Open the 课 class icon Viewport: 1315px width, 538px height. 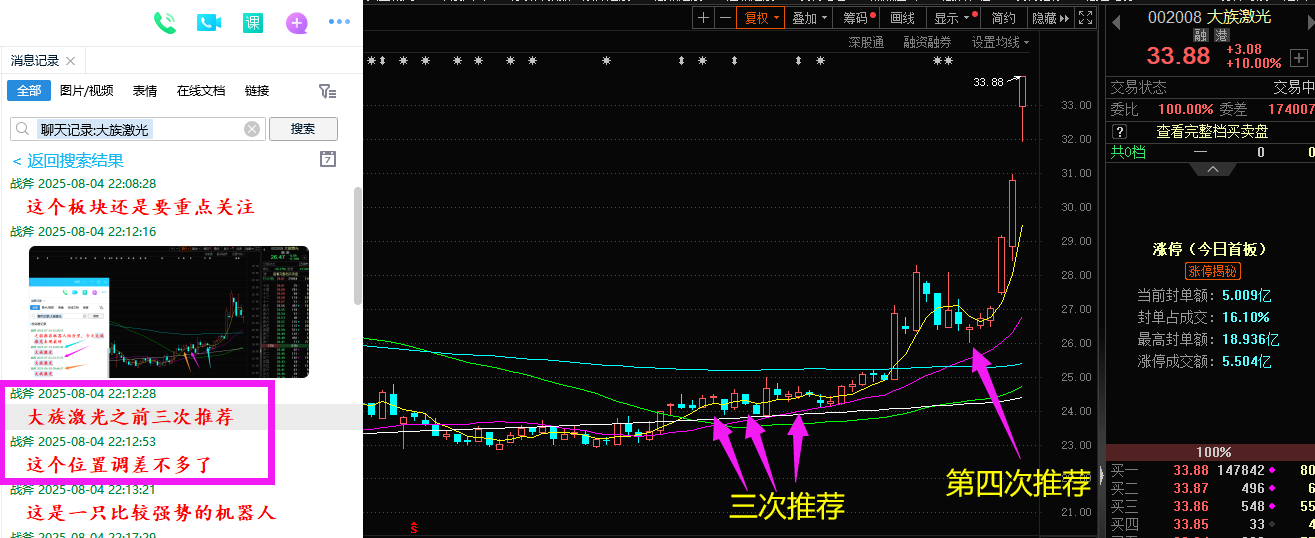253,23
